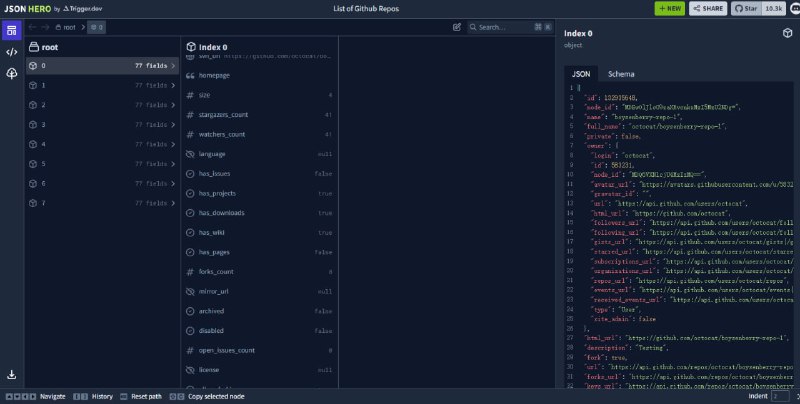
Task: Open the code editor view icon
Action: [x=12, y=52]
